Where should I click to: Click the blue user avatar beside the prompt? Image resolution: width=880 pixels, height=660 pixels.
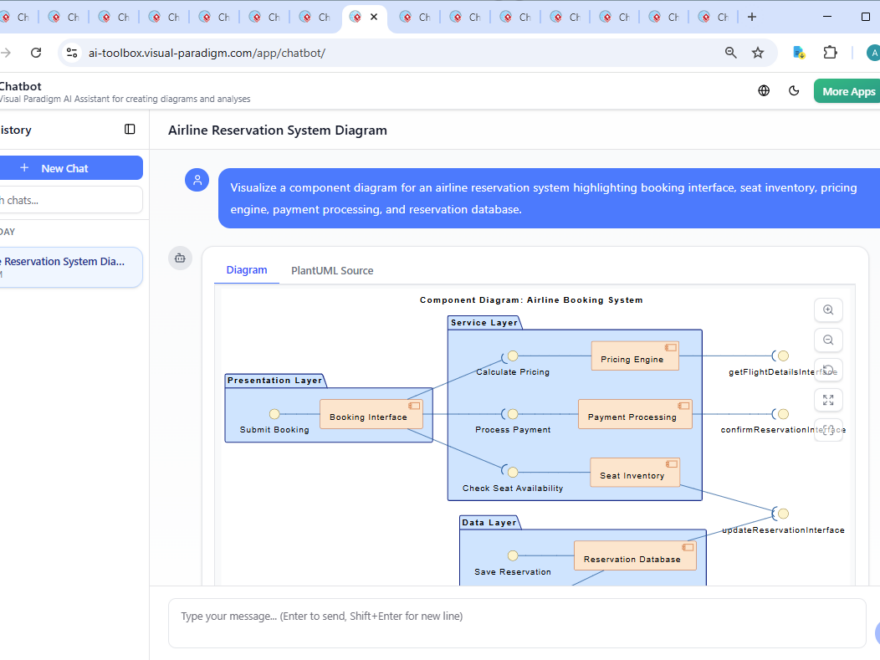tap(197, 180)
